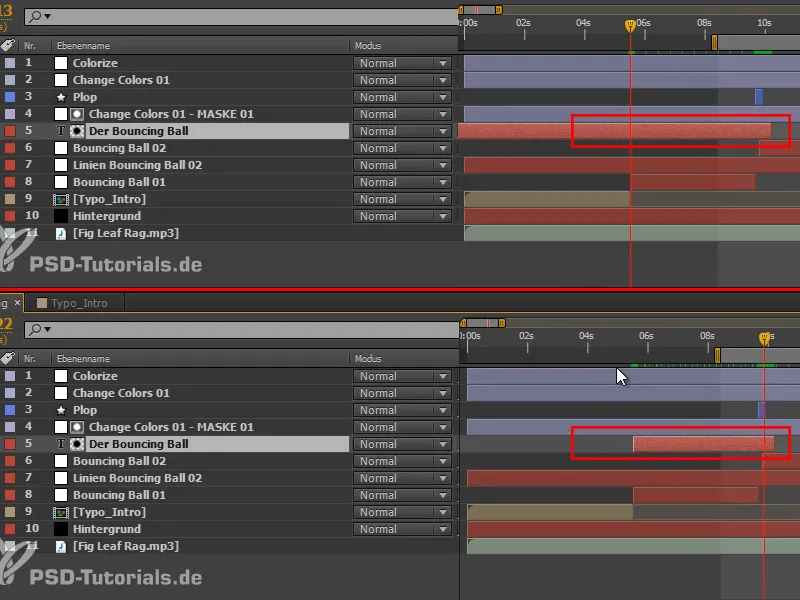The image size is (800, 600).
Task: Click the composition icon of [Typo_Intro] in top panel
Action: [x=61, y=199]
